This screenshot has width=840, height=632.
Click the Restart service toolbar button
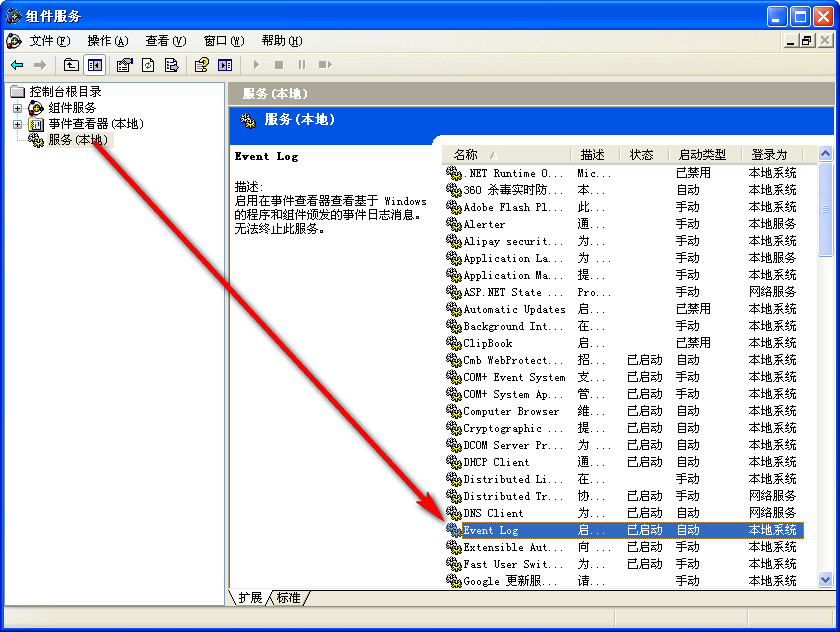(325, 65)
